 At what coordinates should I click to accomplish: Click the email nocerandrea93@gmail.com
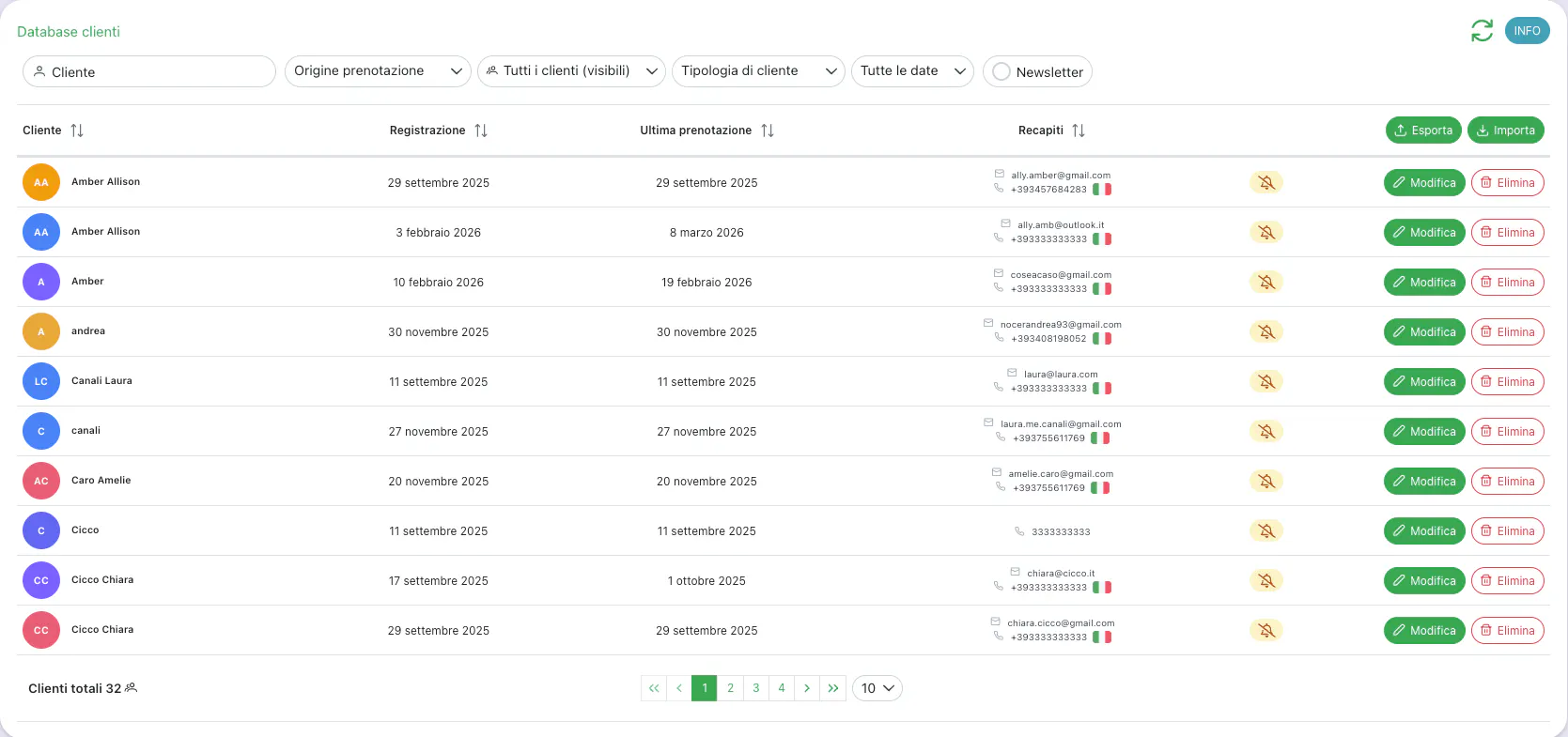point(1061,325)
